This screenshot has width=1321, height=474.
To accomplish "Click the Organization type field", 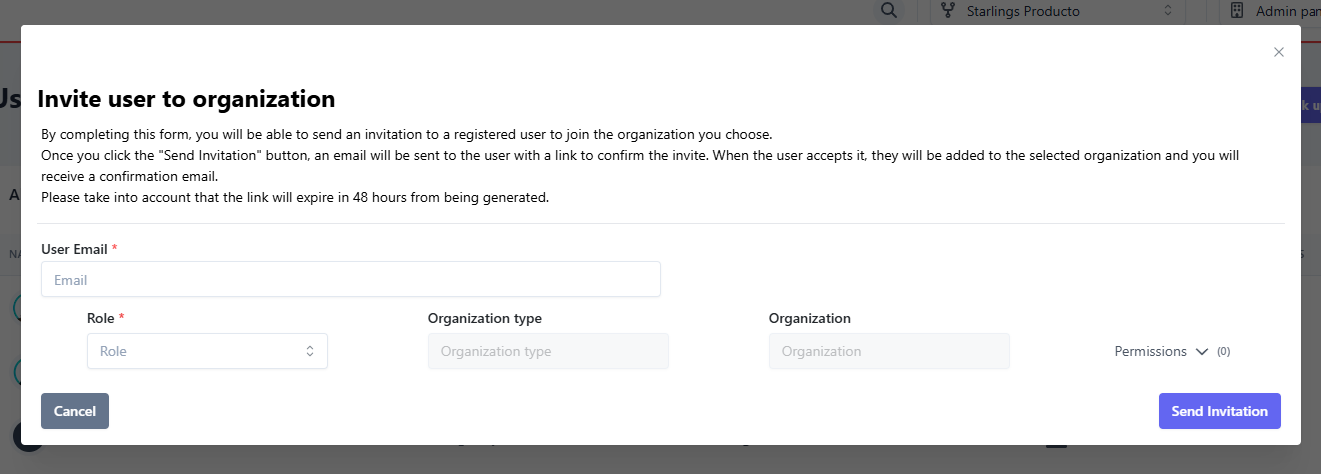I will coord(548,351).
